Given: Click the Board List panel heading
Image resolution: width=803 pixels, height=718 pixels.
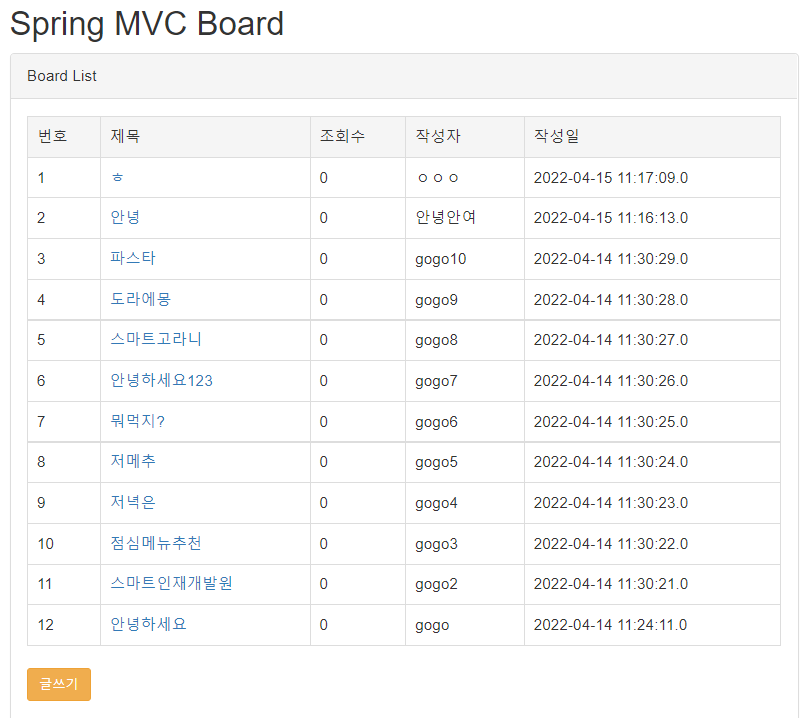Looking at the screenshot, I should point(61,76).
